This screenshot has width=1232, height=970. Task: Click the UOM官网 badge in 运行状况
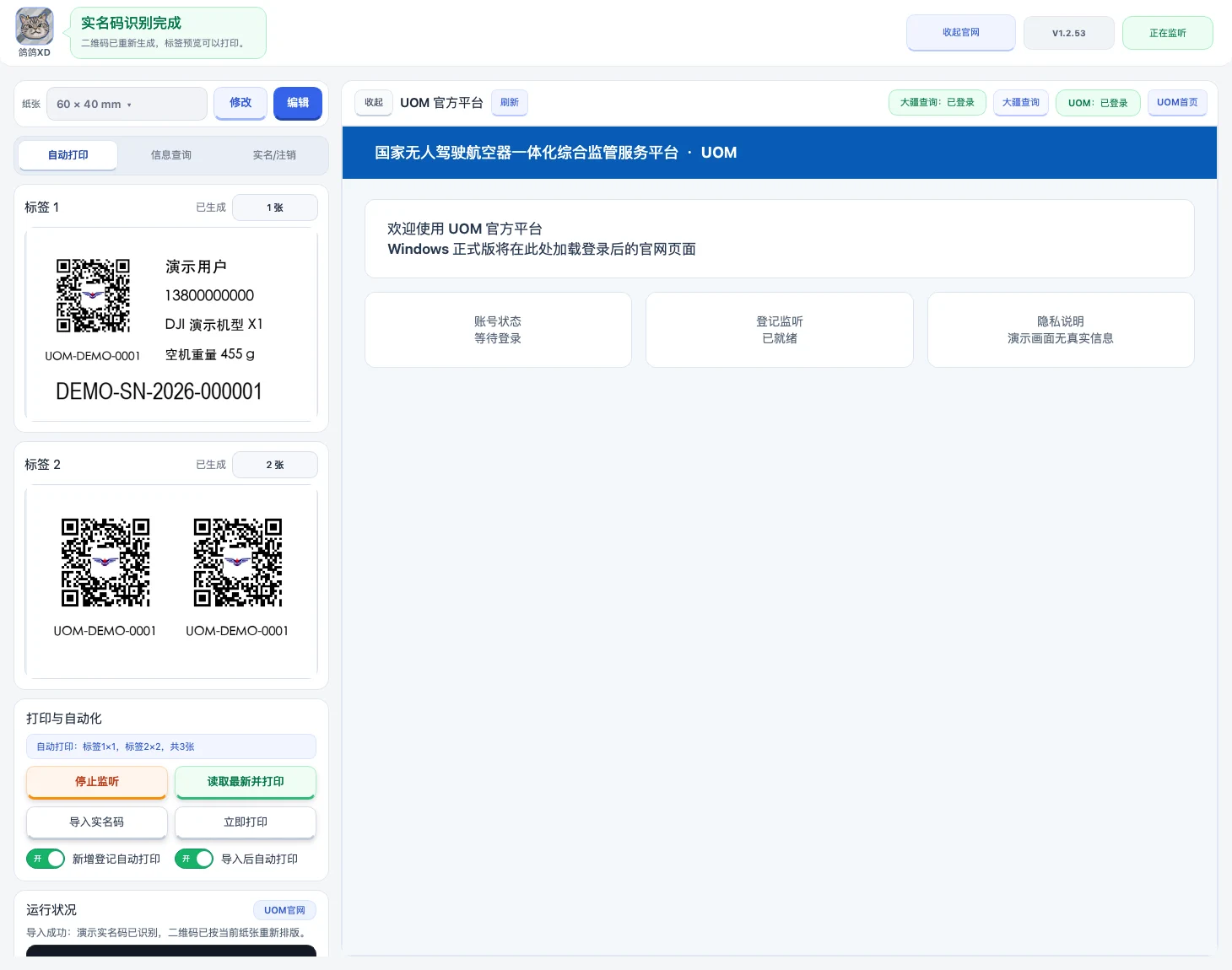coord(284,910)
